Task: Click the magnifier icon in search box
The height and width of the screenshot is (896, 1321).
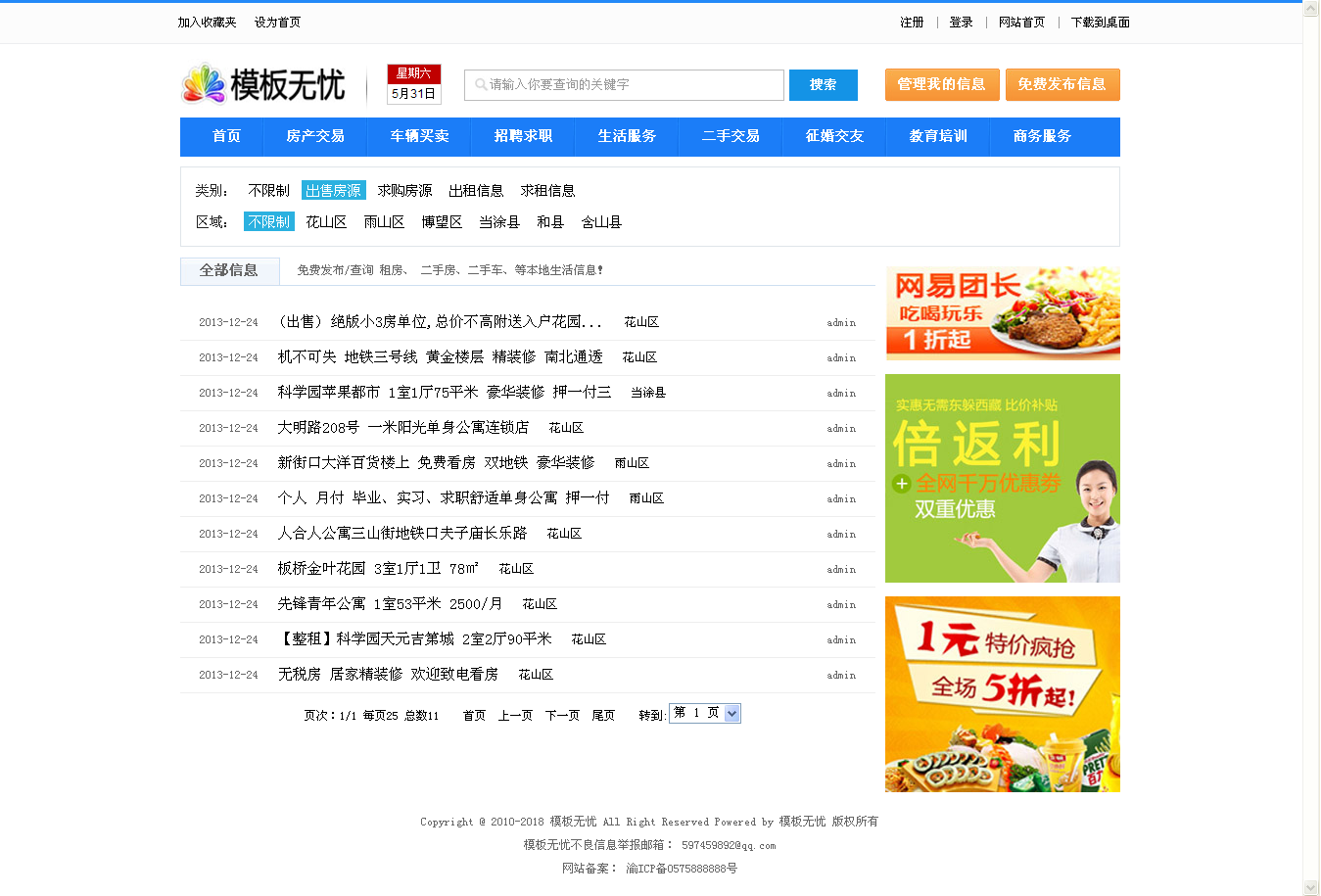Action: tap(481, 85)
